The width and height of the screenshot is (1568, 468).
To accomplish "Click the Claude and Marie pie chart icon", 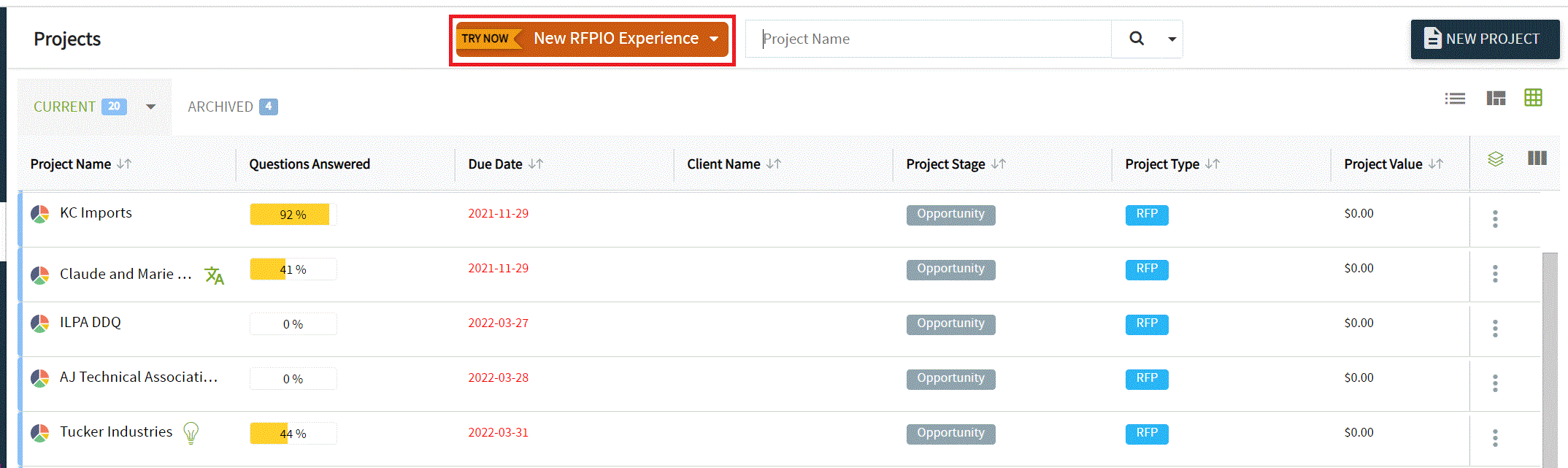I will point(40,275).
